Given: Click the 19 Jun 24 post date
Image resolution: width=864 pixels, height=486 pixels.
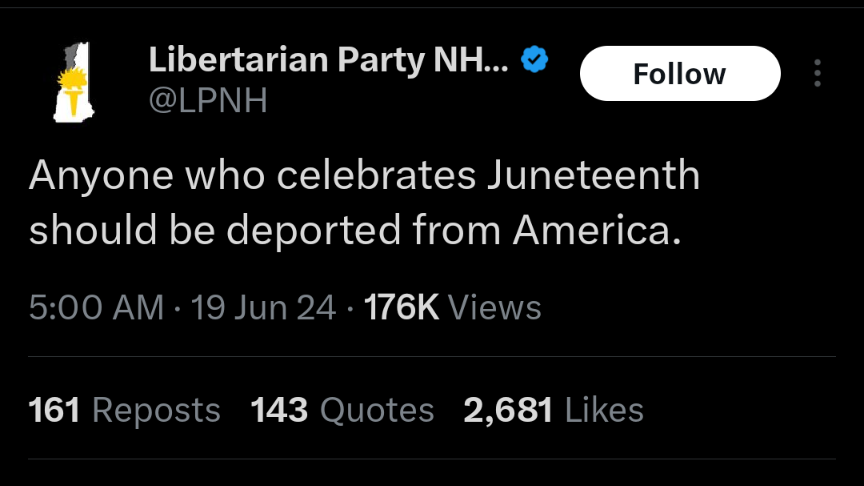Looking at the screenshot, I should pos(263,307).
